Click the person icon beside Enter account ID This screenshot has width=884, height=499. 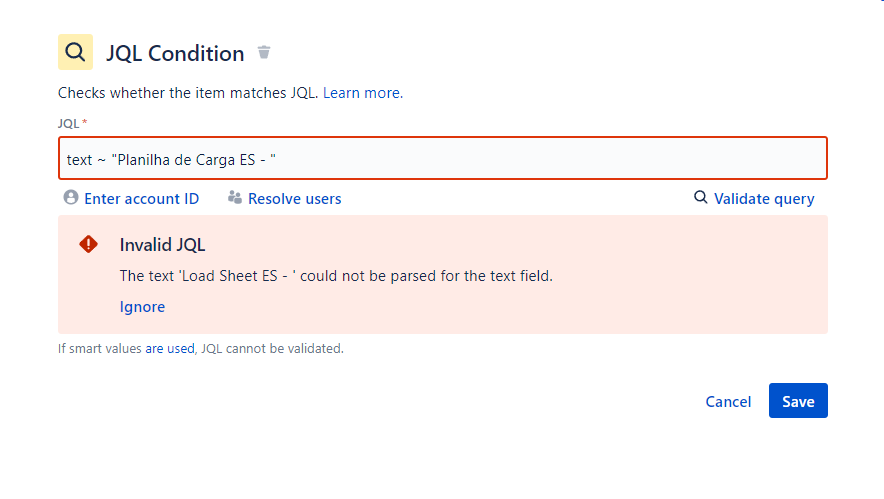click(70, 197)
